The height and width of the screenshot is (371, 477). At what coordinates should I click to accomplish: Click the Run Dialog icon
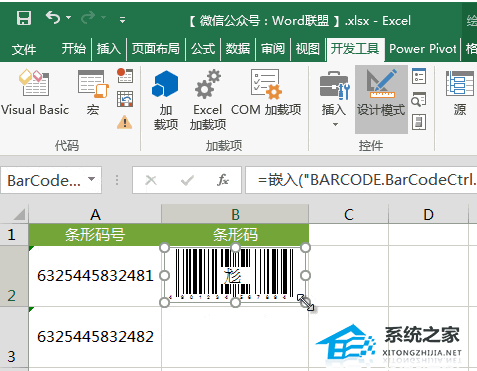(x=419, y=122)
